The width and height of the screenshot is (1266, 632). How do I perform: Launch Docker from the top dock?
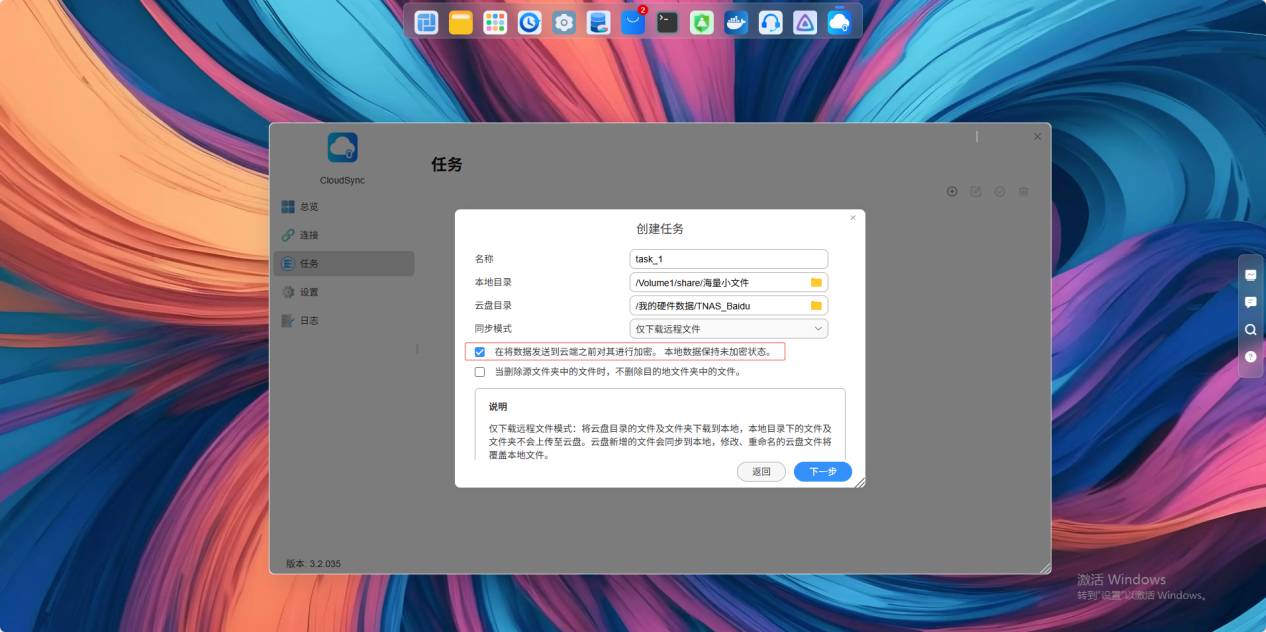click(736, 21)
